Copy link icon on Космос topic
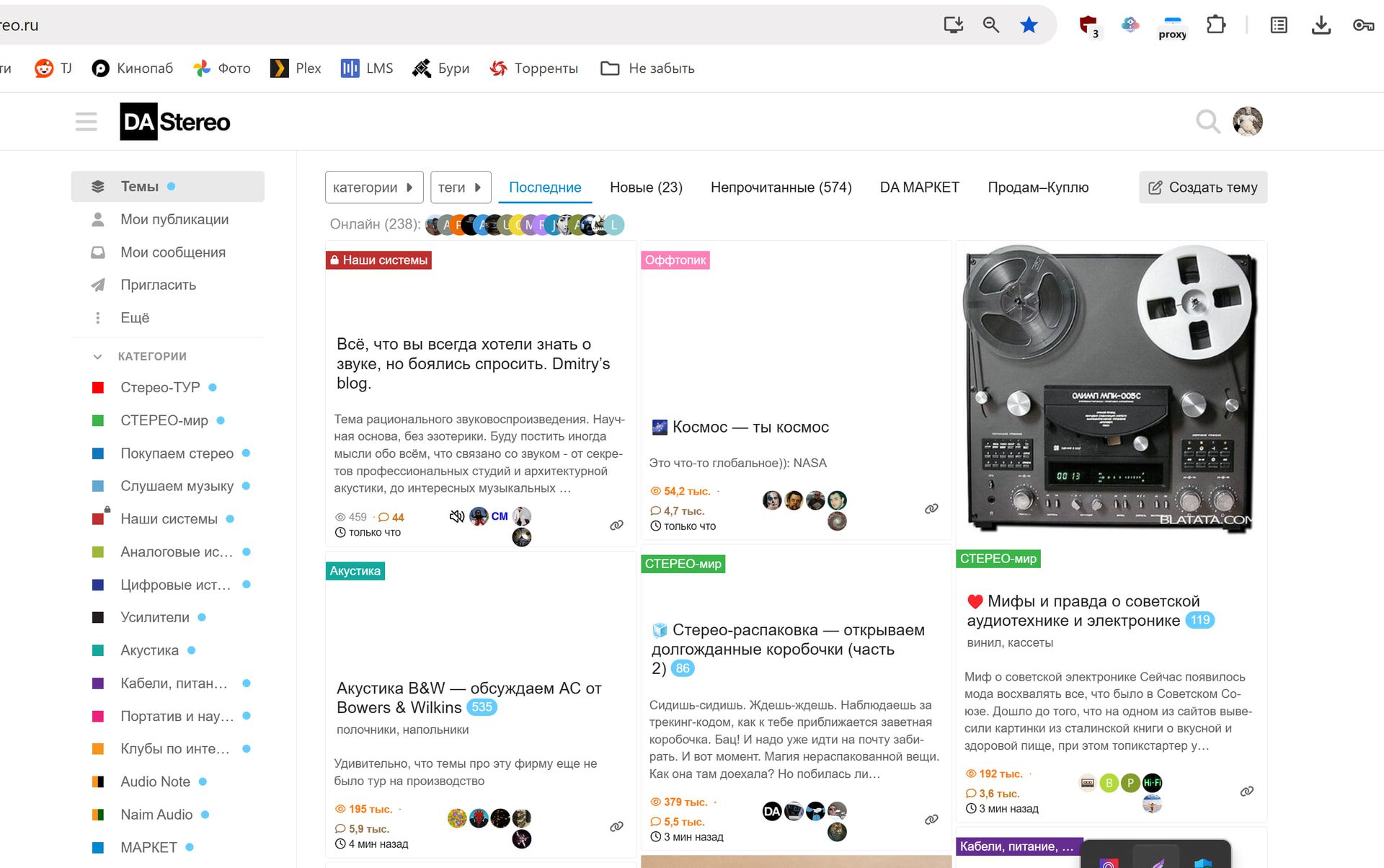This screenshot has height=868, width=1384. [x=931, y=509]
